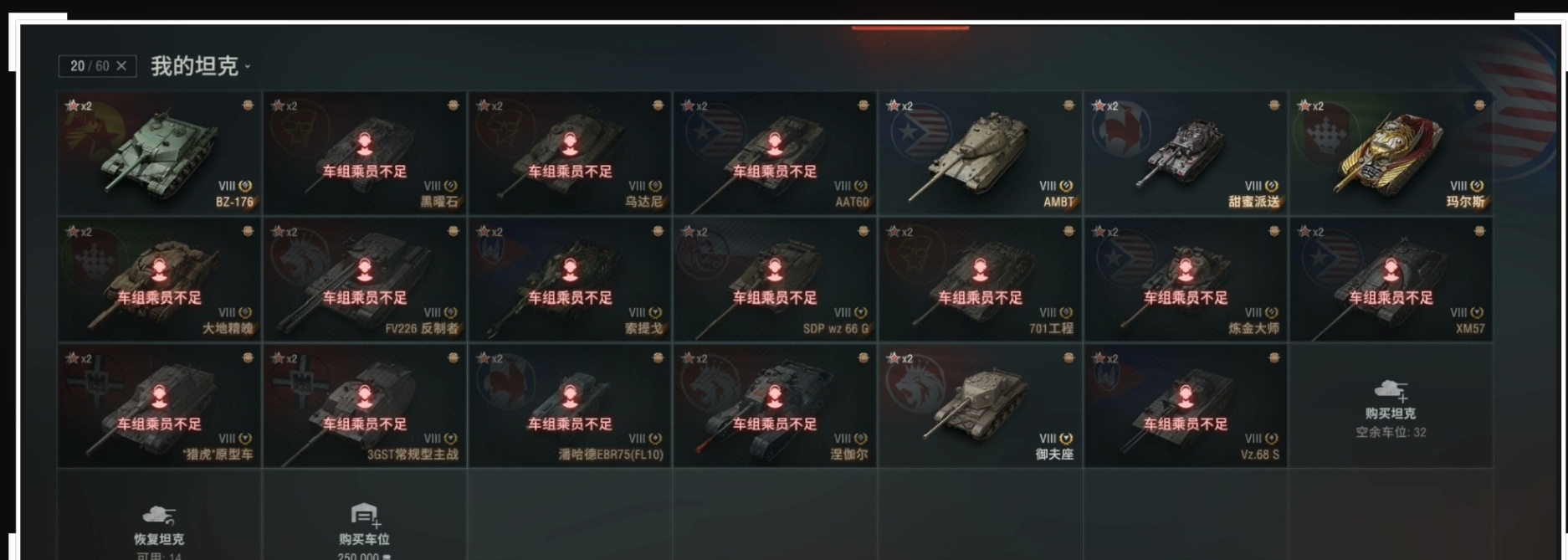Select the Vz.68 S tank
Image resolution: width=1568 pixels, height=560 pixels.
tap(1185, 405)
